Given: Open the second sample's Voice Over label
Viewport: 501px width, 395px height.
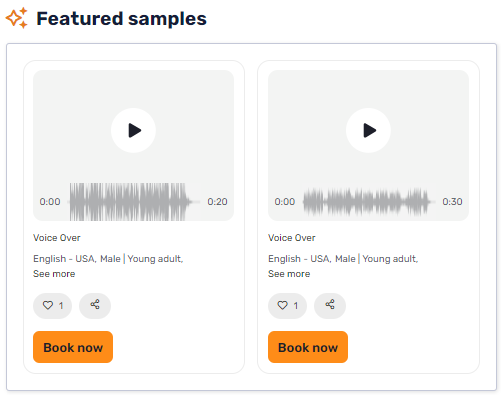Looking at the screenshot, I should tap(292, 238).
